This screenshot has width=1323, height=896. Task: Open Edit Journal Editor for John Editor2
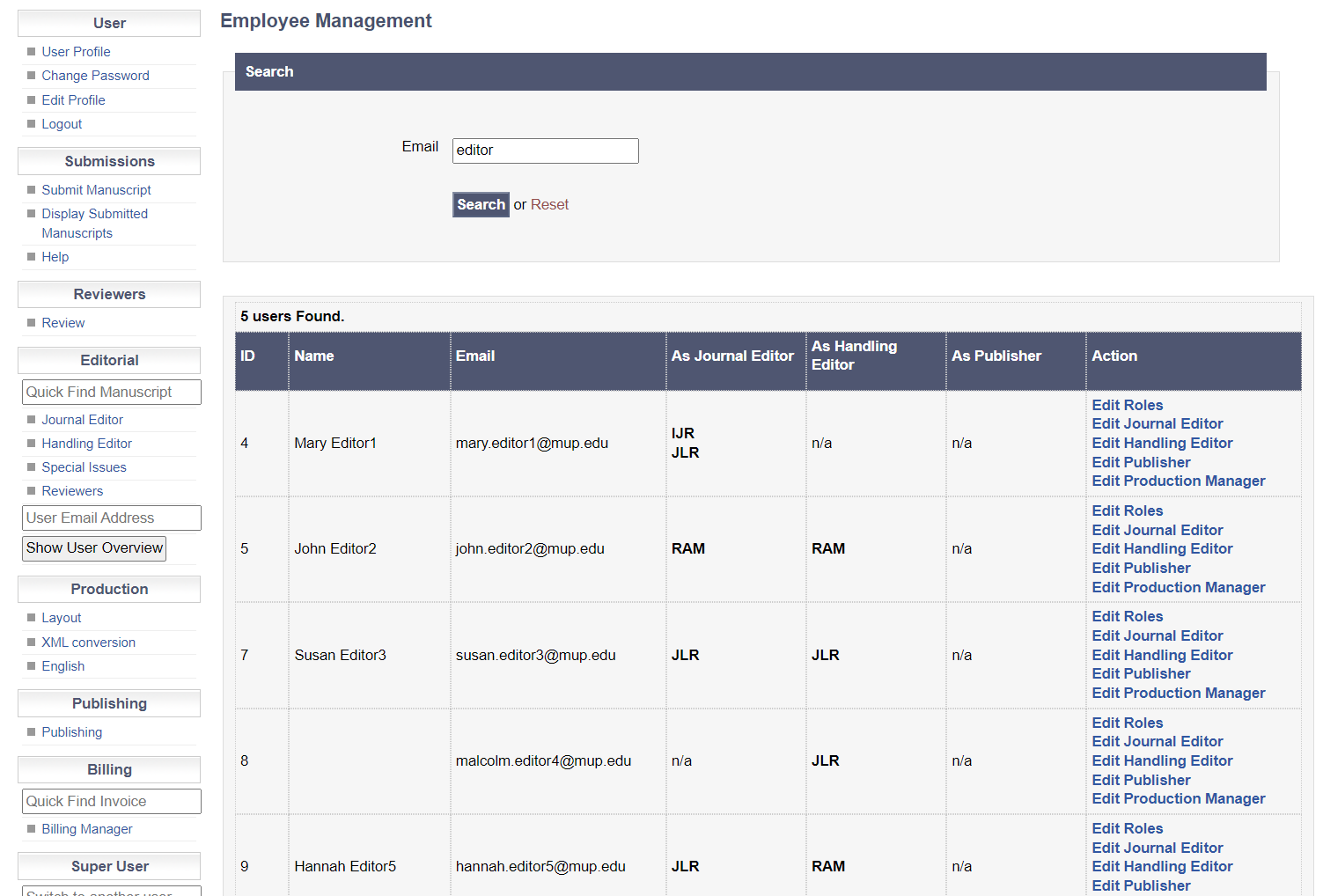point(1157,530)
